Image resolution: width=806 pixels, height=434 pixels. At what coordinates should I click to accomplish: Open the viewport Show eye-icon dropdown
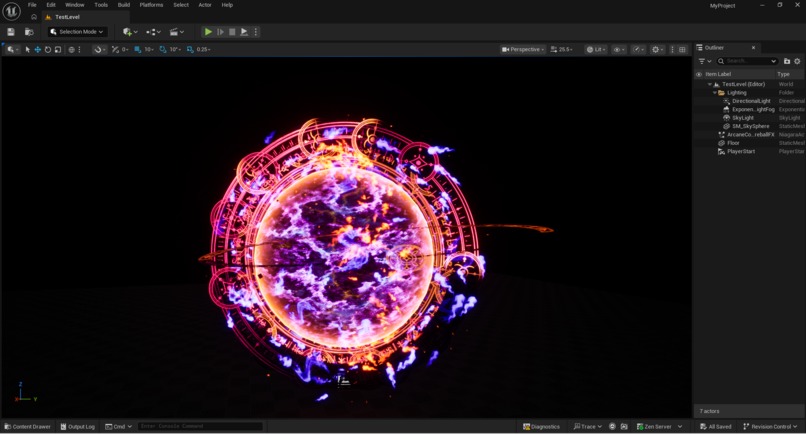pyautogui.click(x=619, y=49)
